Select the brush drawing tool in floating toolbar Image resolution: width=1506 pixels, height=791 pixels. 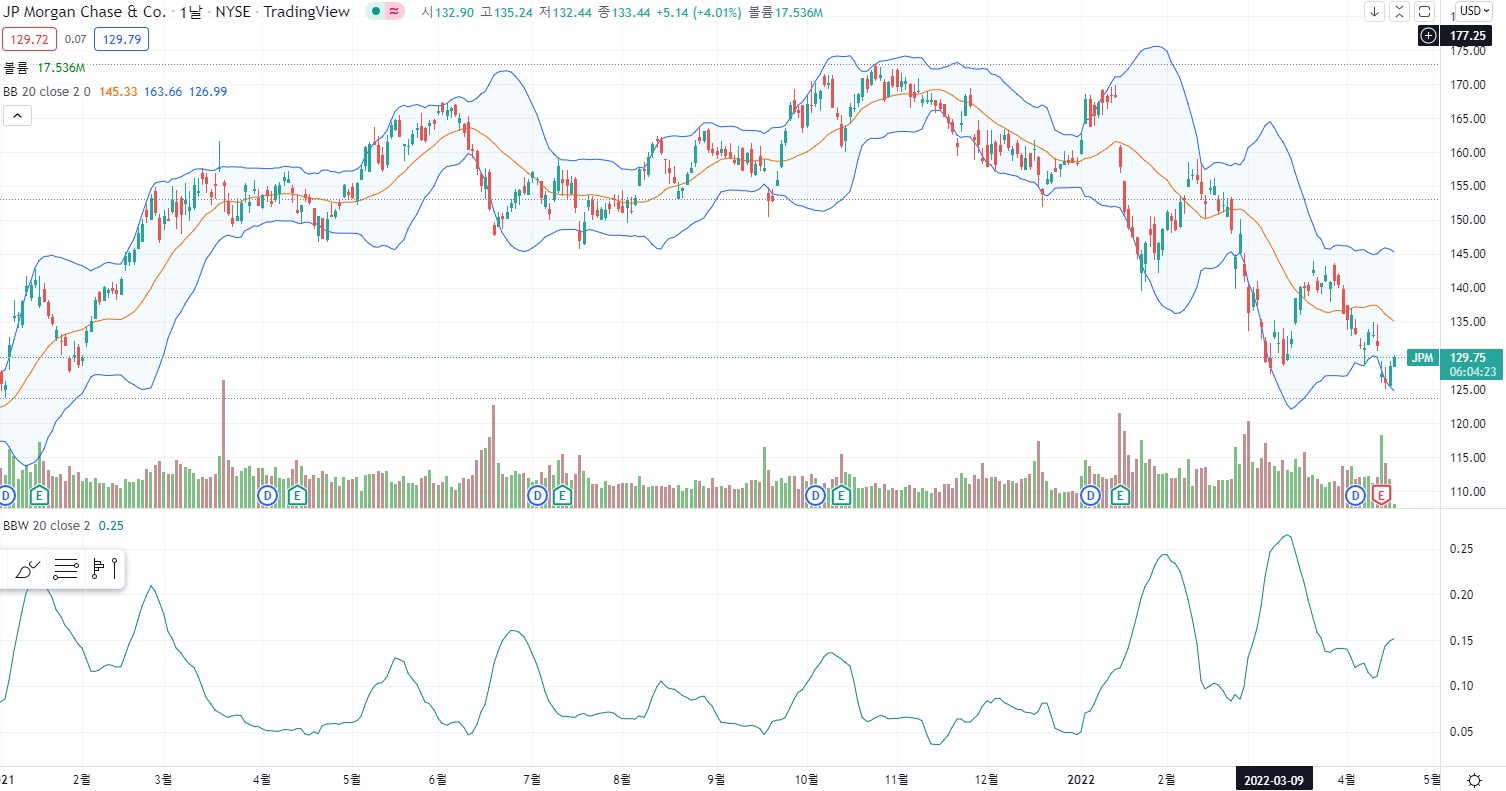28,570
